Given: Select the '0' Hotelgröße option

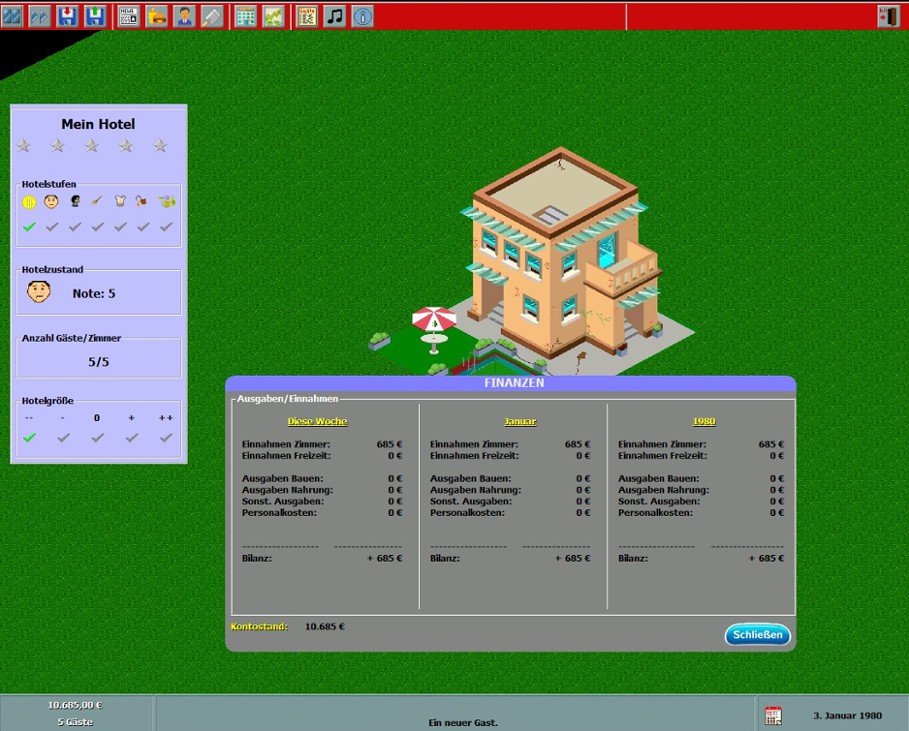Looking at the screenshot, I should [x=96, y=436].
